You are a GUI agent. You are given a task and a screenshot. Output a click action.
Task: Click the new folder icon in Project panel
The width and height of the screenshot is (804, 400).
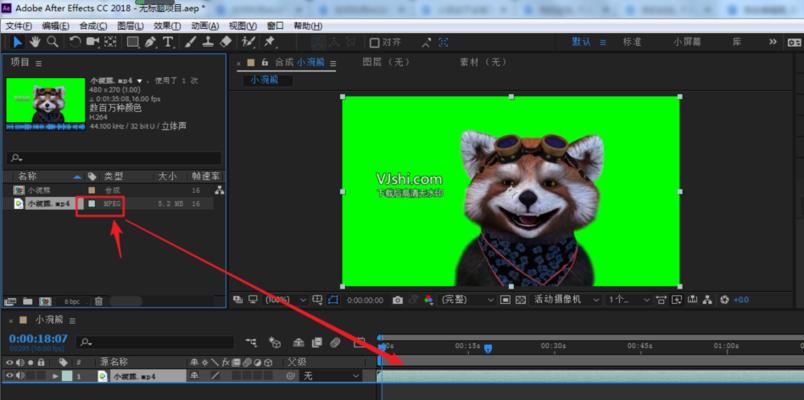[x=27, y=302]
